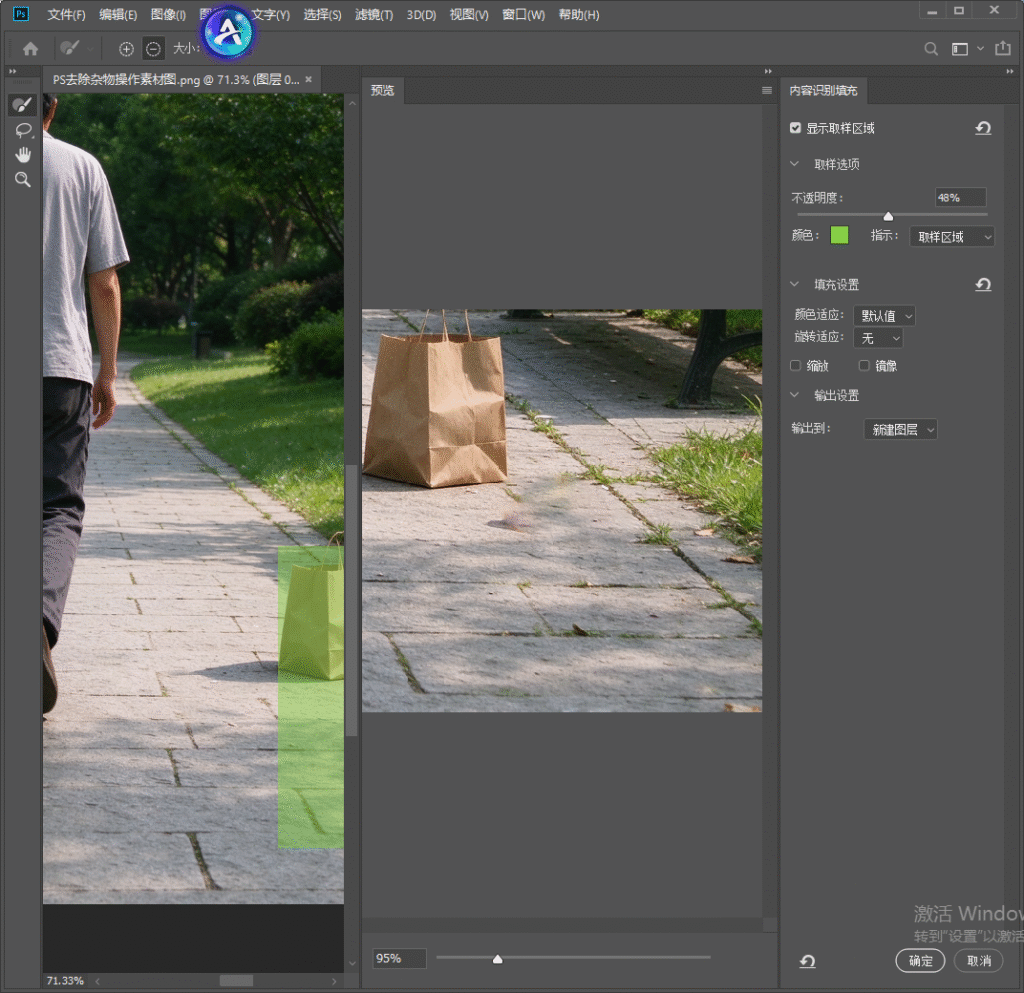This screenshot has width=1024, height=993.
Task: Click the scroll-down arrow of document scrollbar
Action: [x=352, y=963]
